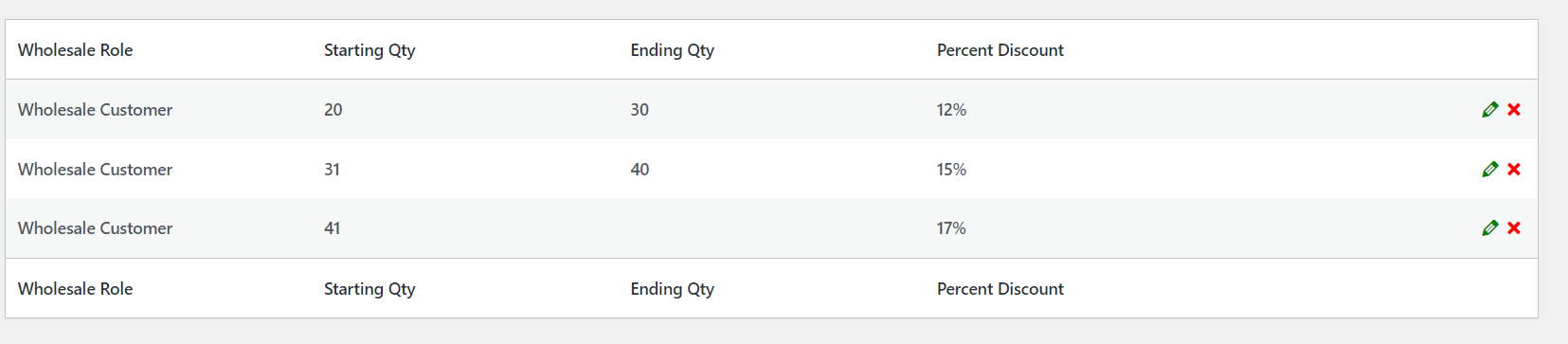Click the bottom Starting Qty footer label
This screenshot has width=1568, height=344.
coord(369,289)
